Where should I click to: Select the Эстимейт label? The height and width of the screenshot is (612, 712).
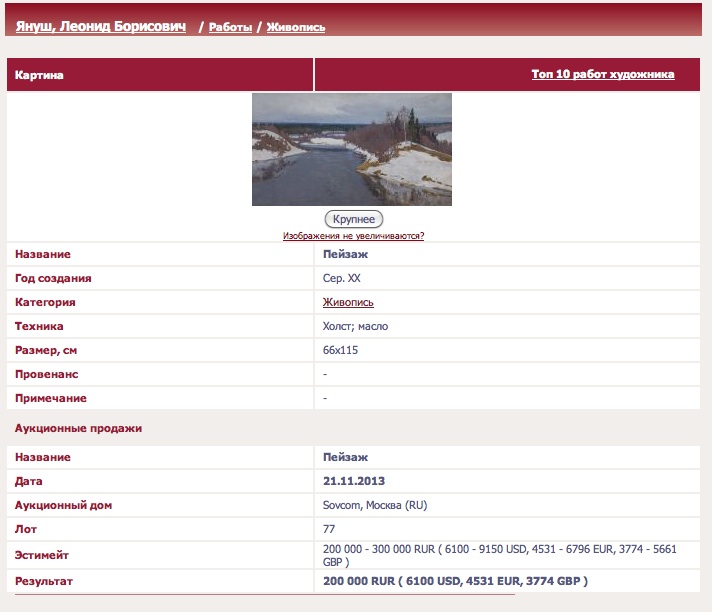[x=42, y=555]
